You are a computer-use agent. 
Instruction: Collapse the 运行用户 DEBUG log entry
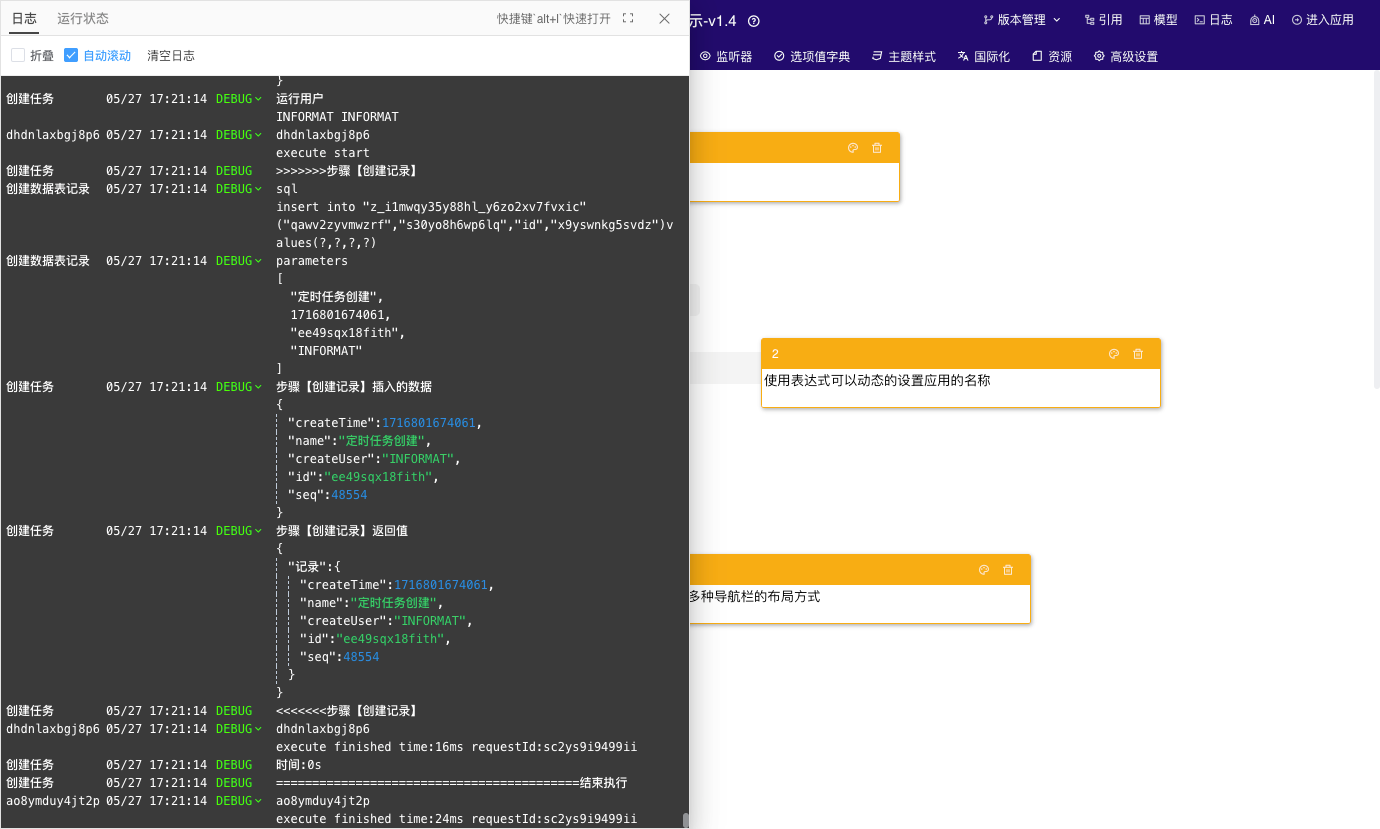258,99
